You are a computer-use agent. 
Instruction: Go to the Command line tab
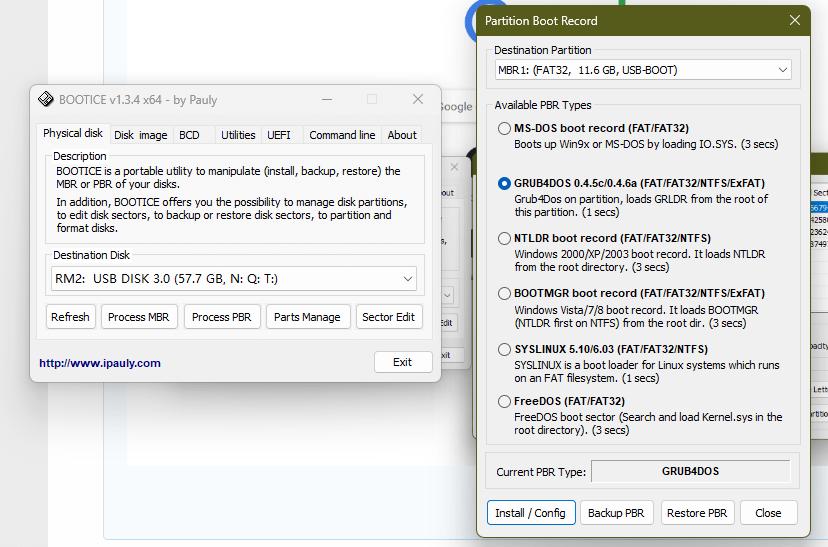point(342,135)
